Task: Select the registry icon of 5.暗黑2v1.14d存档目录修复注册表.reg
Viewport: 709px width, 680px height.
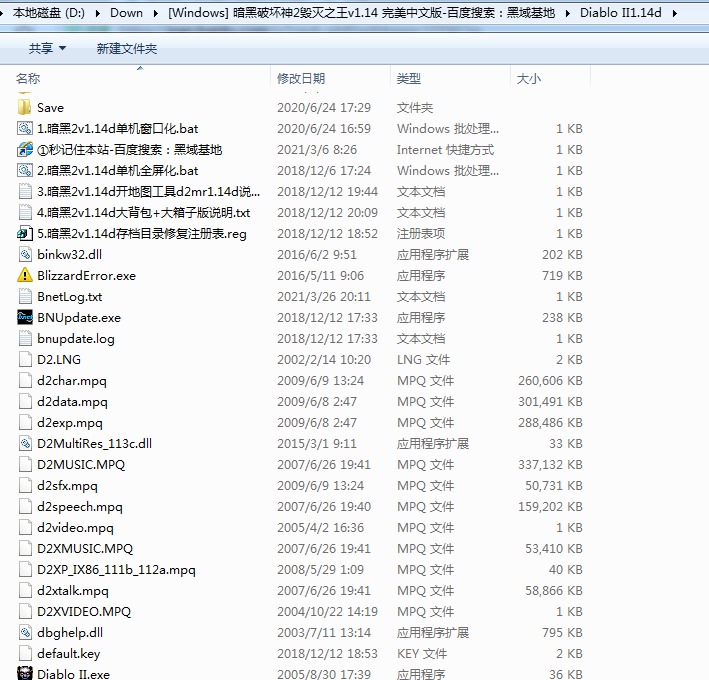Action: click(25, 233)
